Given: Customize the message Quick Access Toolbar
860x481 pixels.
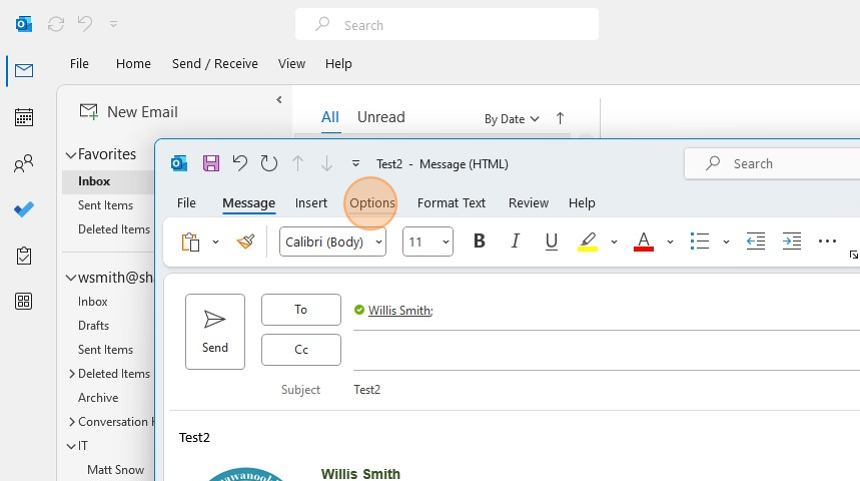Looking at the screenshot, I should pyautogui.click(x=355, y=163).
